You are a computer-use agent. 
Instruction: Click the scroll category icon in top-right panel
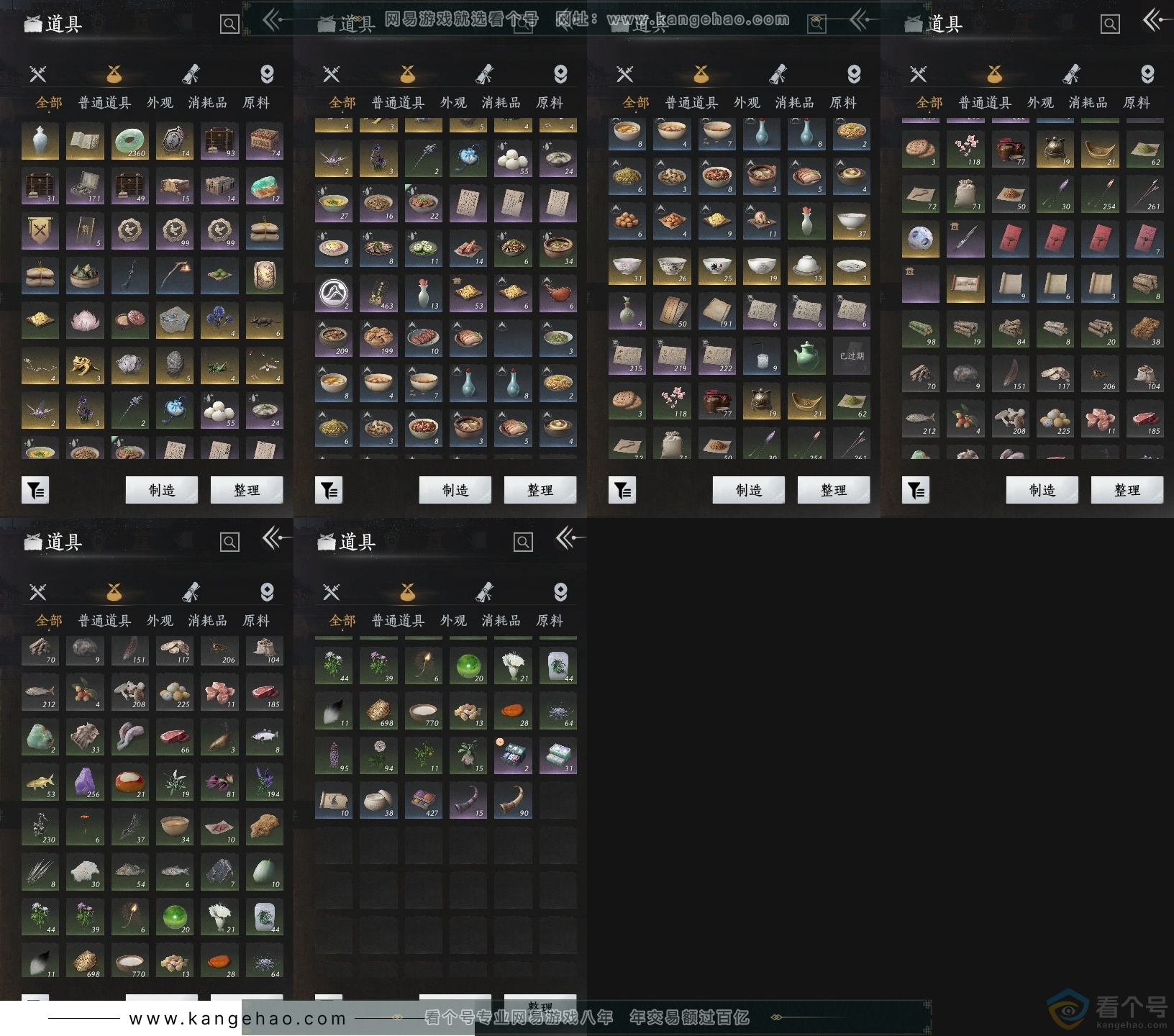[1071, 73]
